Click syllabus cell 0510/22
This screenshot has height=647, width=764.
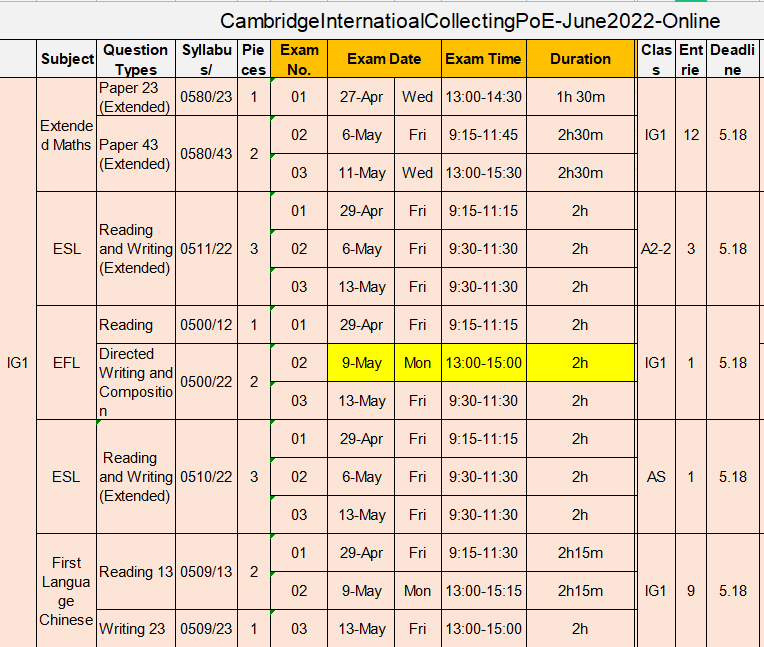tap(207, 477)
